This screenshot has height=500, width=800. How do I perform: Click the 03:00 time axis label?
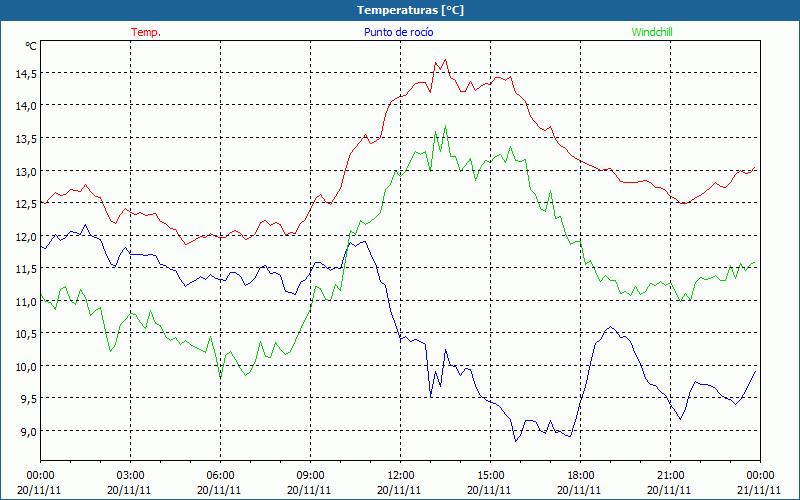pos(131,476)
